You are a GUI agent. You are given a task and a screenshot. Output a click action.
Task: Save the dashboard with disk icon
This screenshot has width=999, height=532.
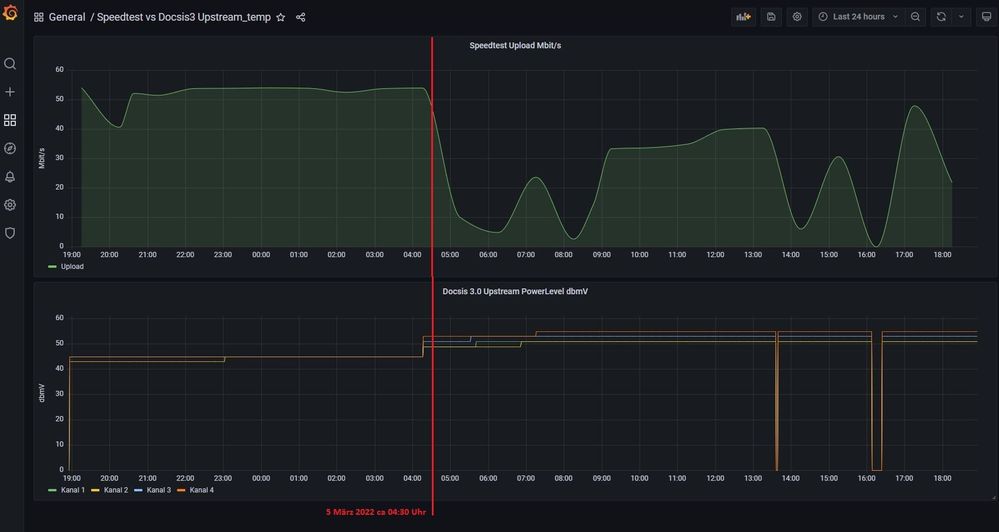[x=771, y=17]
